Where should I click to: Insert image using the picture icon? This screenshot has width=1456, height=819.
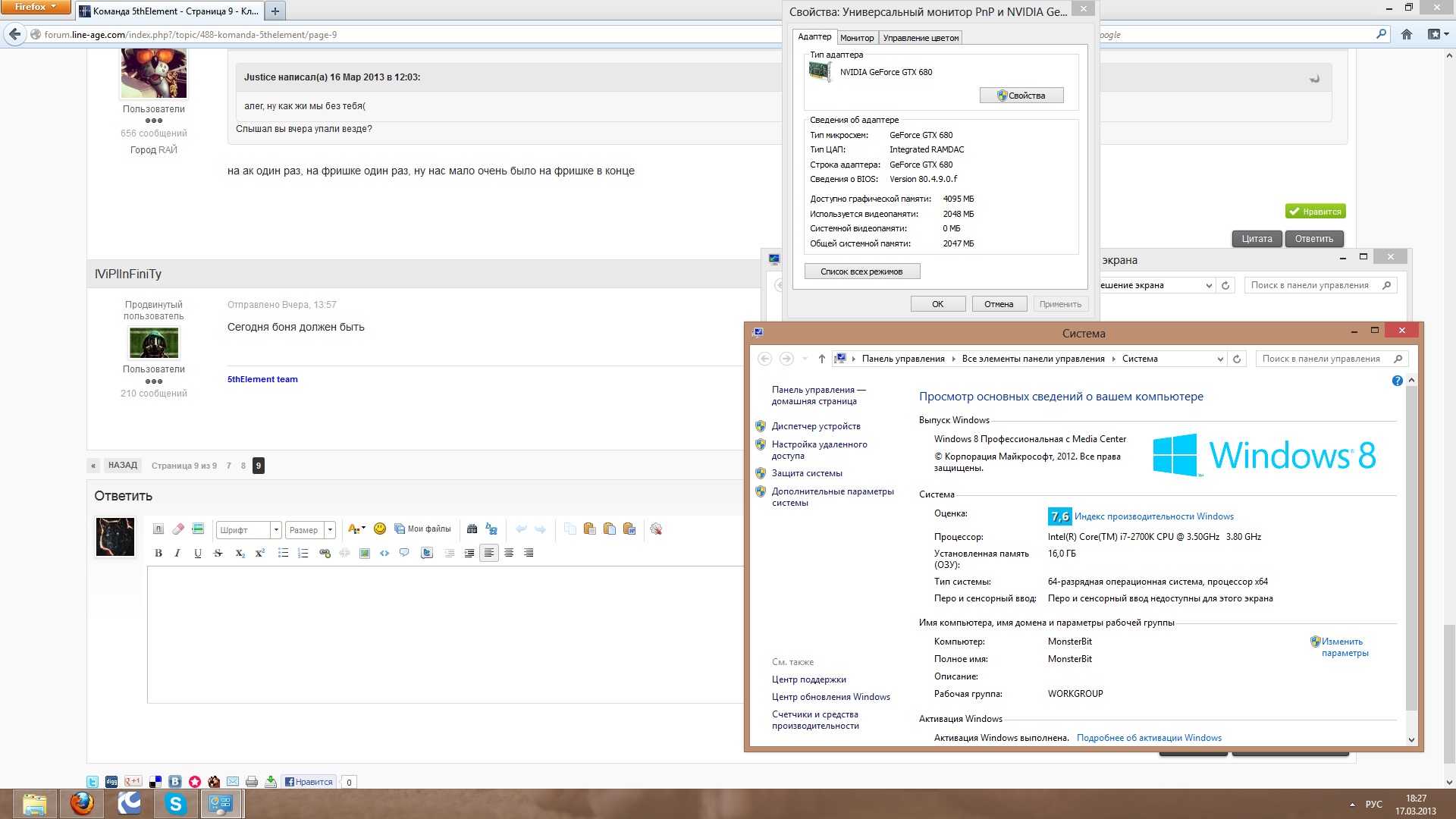coord(365,553)
